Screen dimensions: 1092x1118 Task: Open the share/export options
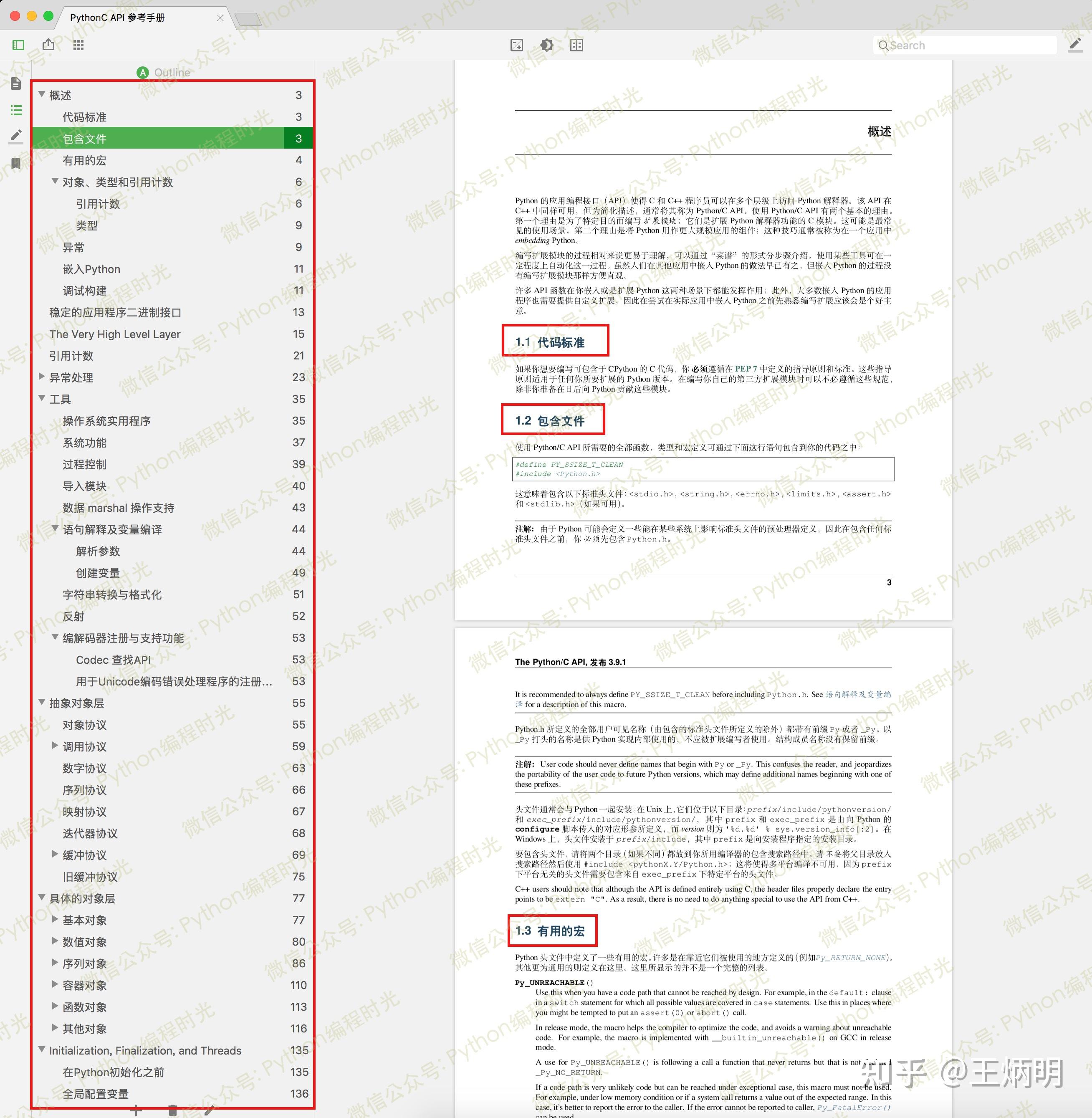tap(49, 45)
